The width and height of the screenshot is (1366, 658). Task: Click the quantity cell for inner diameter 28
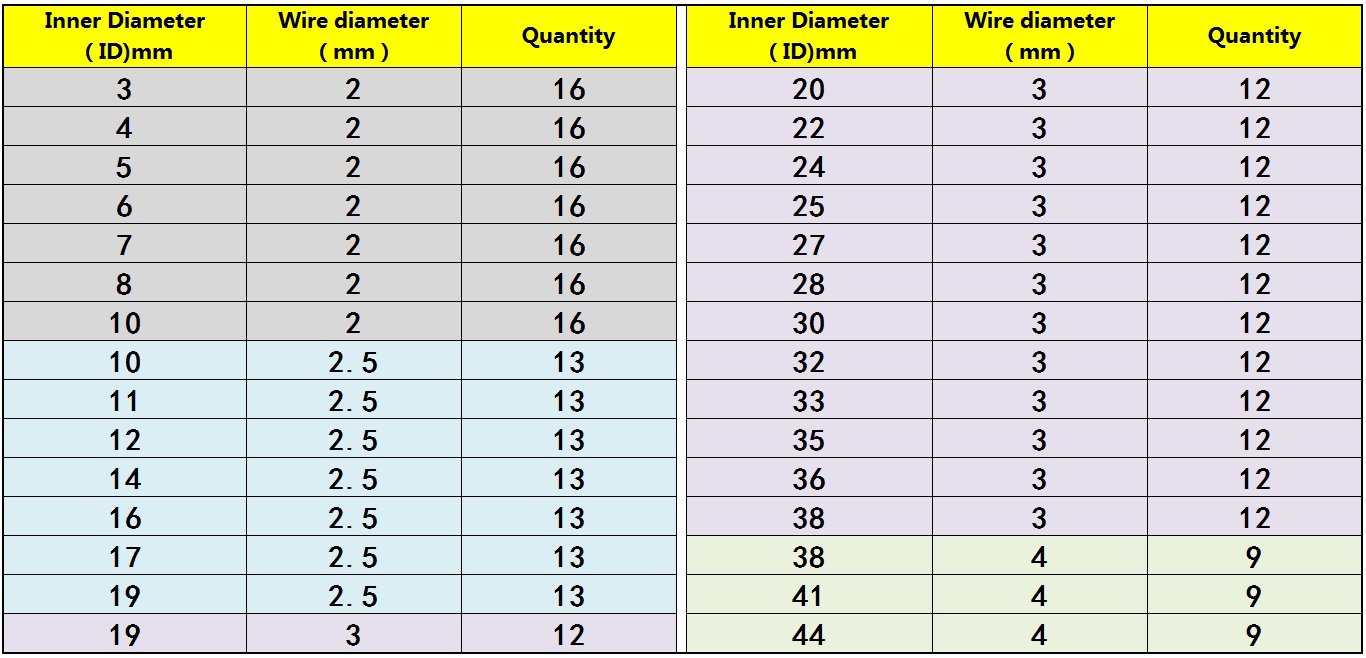[1254, 284]
